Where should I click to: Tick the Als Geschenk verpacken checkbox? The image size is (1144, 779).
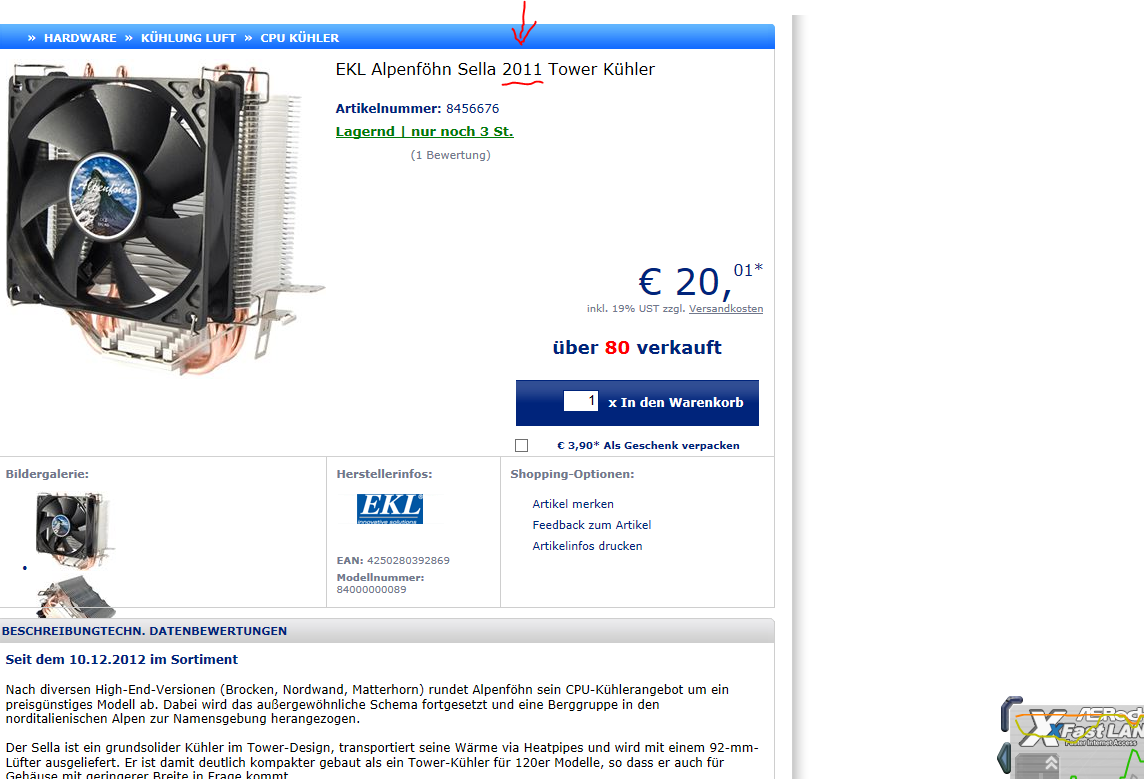(521, 445)
